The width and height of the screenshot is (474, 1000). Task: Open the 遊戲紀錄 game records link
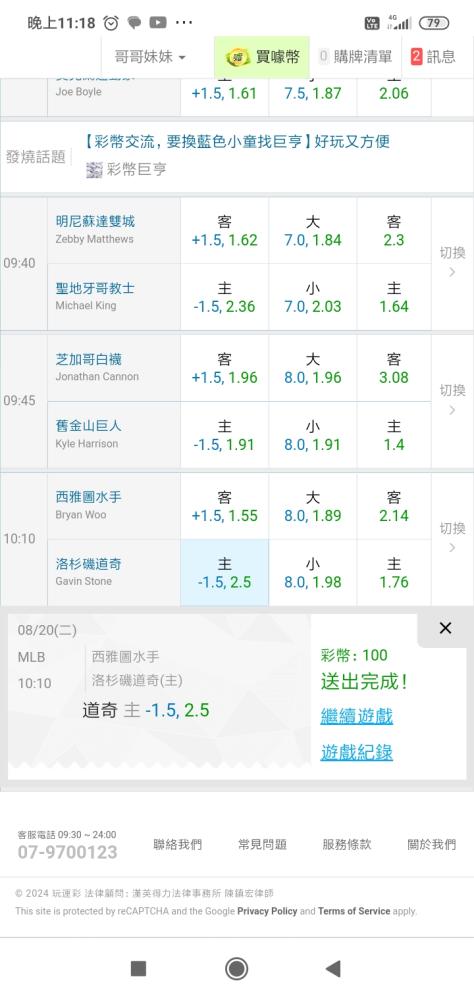pos(357,752)
